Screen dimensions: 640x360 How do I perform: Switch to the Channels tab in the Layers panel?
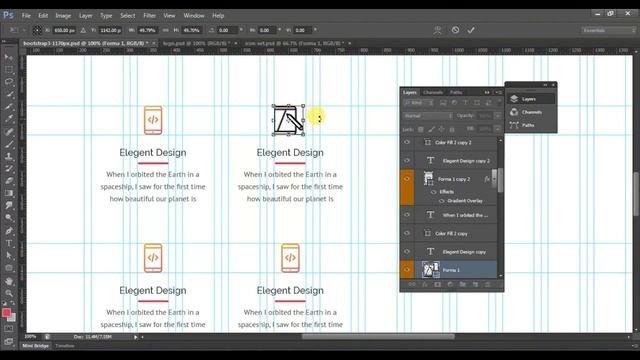433,92
